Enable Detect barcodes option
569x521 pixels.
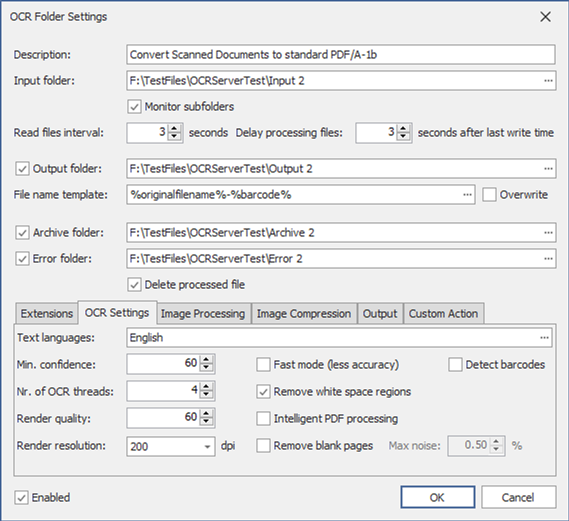(455, 365)
